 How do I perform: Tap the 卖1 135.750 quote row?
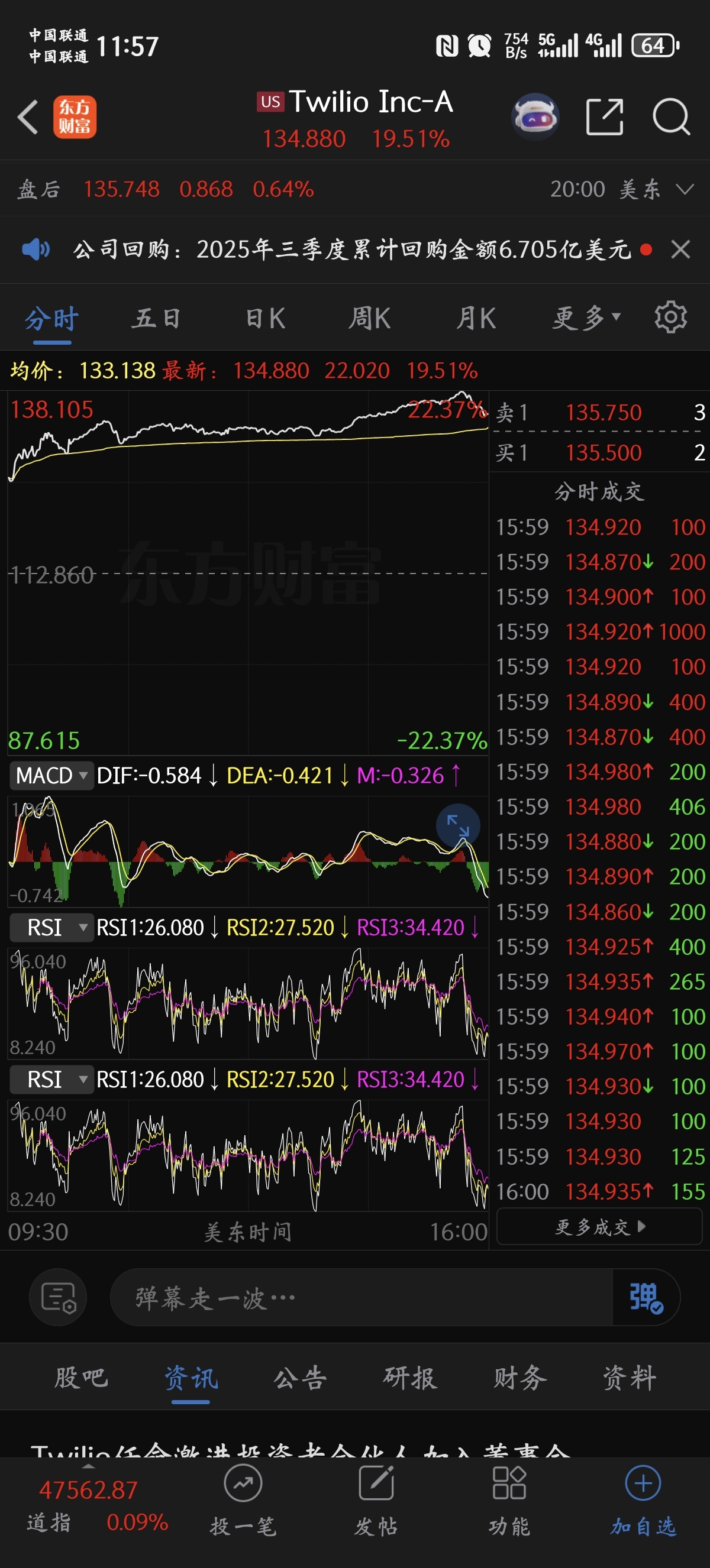[x=600, y=412]
